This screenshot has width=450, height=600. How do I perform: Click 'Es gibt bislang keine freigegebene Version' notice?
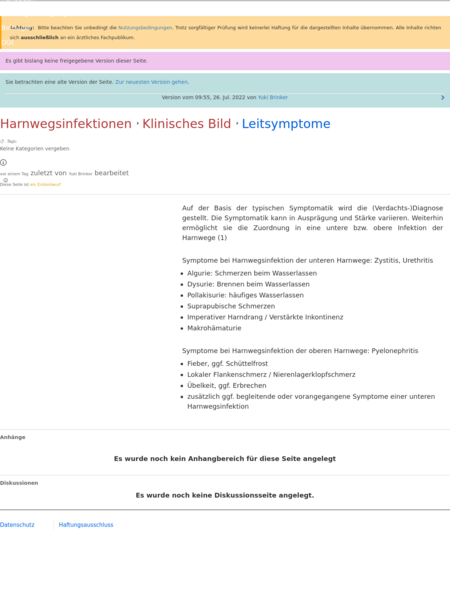coord(77,61)
